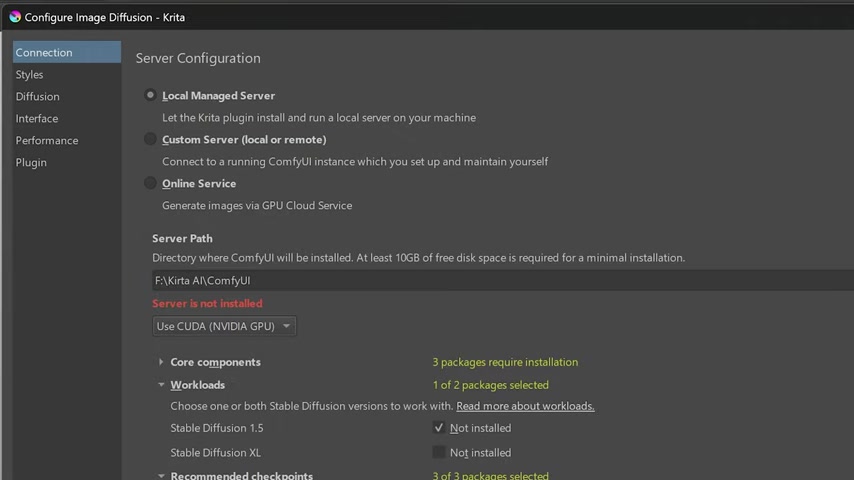The height and width of the screenshot is (480, 854).
Task: Collapse the Workloads section arrow
Action: click(x=161, y=385)
